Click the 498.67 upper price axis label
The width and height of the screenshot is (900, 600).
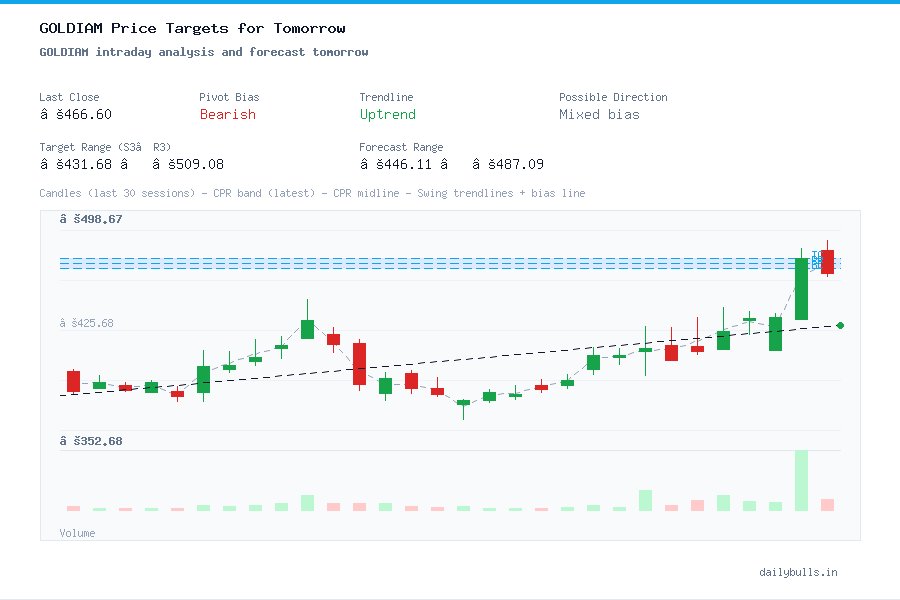pos(91,219)
